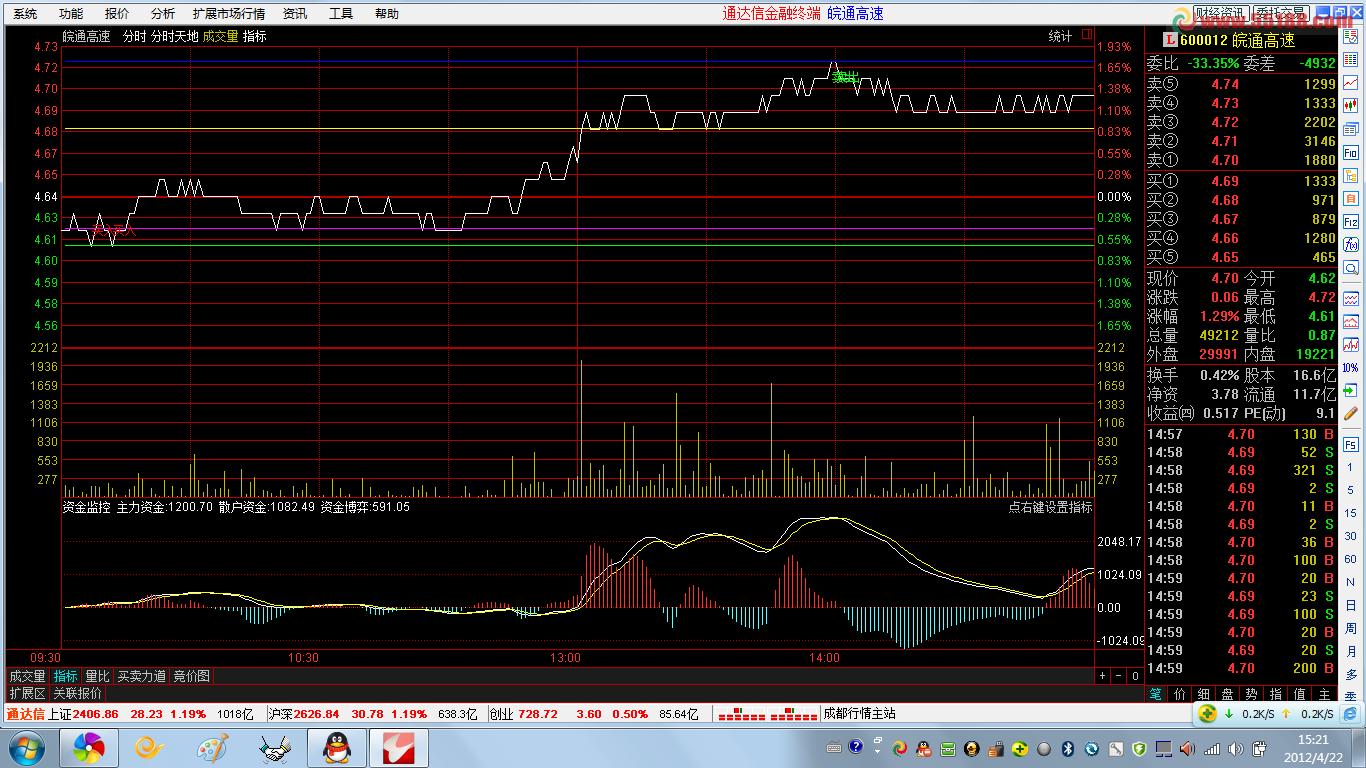Click the f(x) formula icon in sidebar
This screenshot has height=768, width=1366.
click(x=1351, y=245)
